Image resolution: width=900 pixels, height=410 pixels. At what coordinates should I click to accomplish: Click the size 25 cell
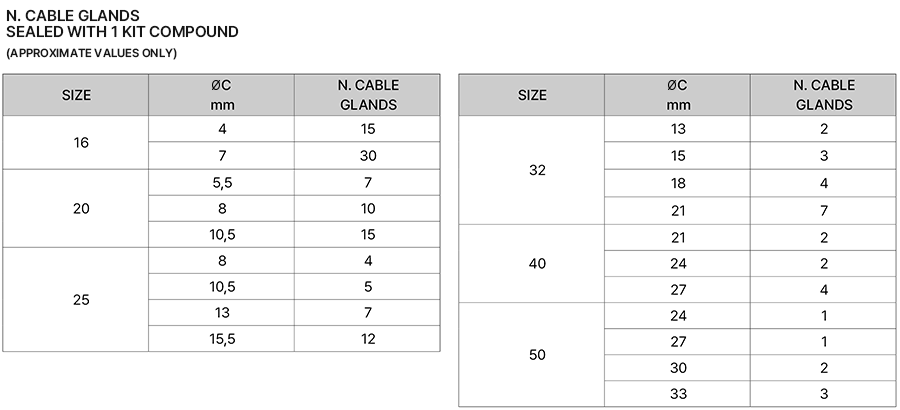(x=82, y=299)
